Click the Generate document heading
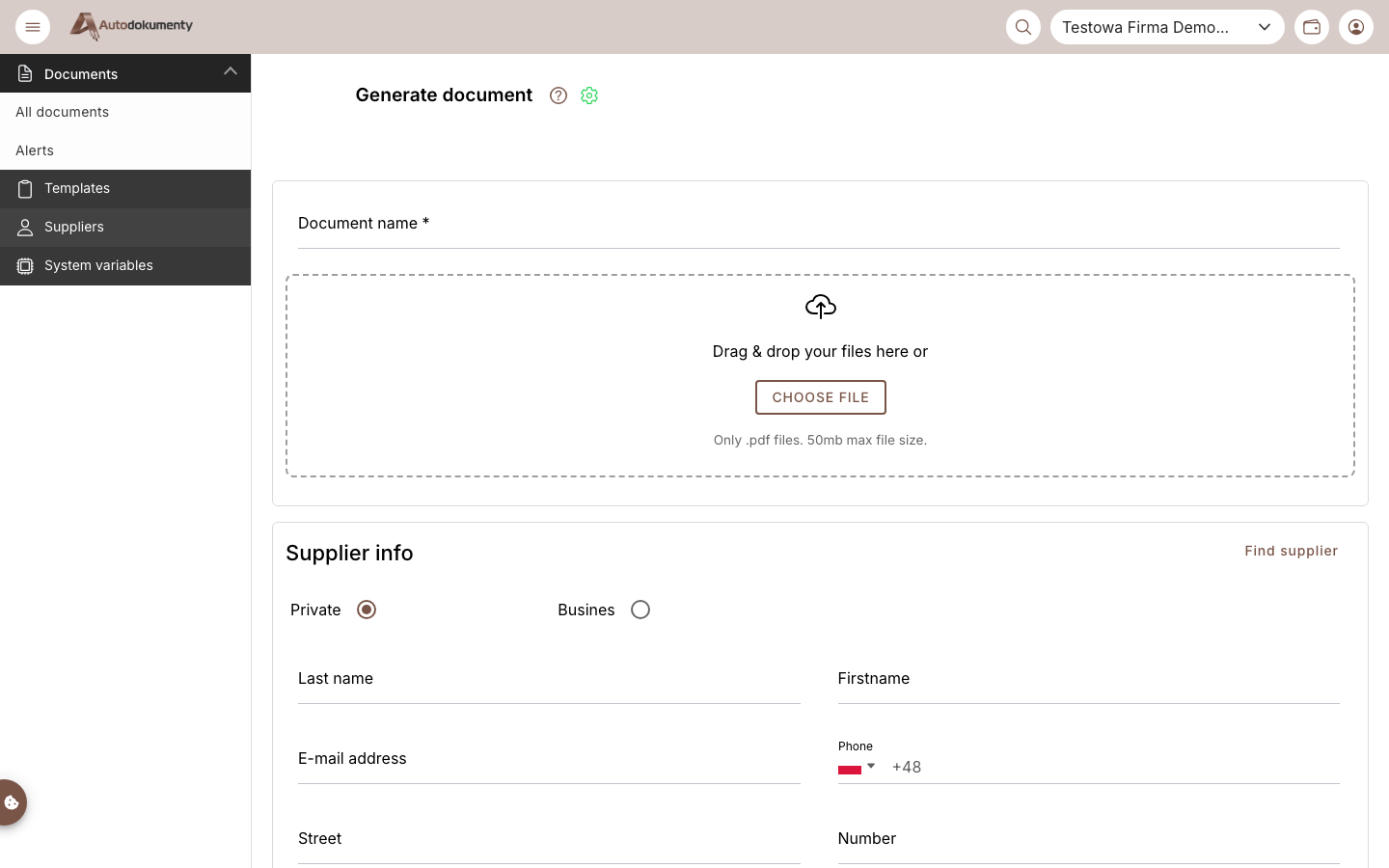Viewport: 1389px width, 868px height. point(444,95)
